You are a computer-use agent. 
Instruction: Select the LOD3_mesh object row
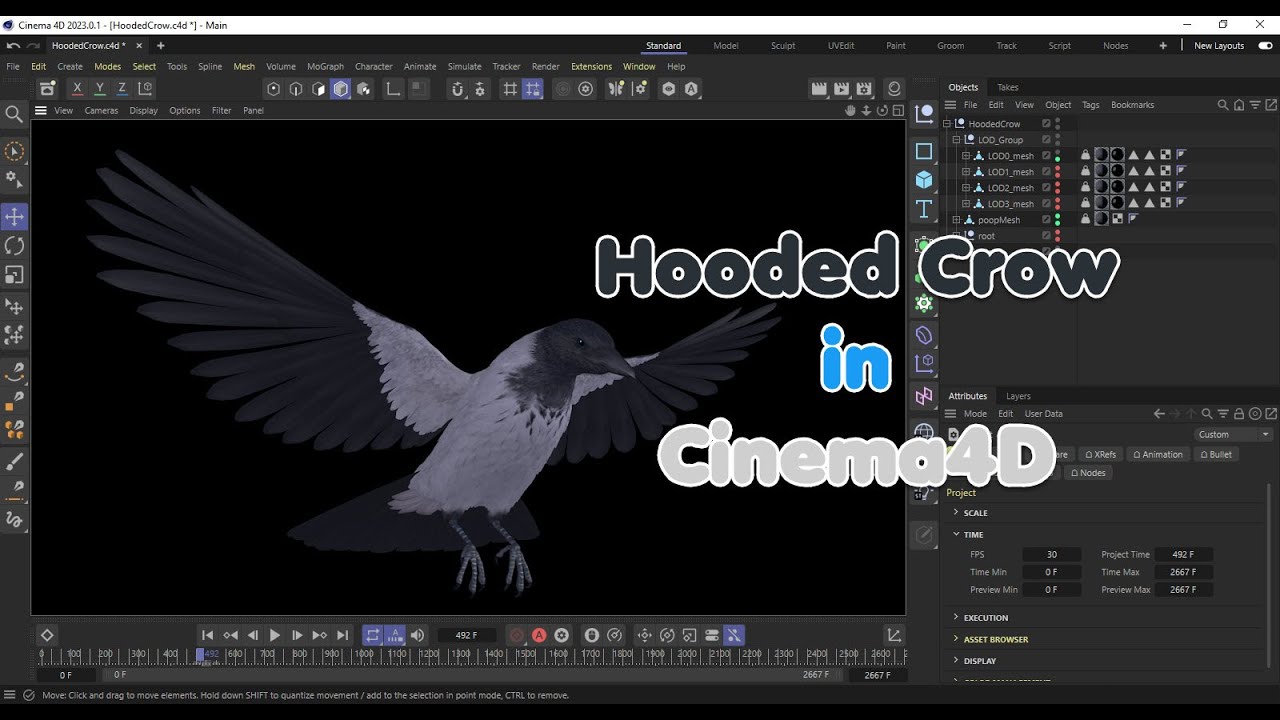(x=1010, y=204)
